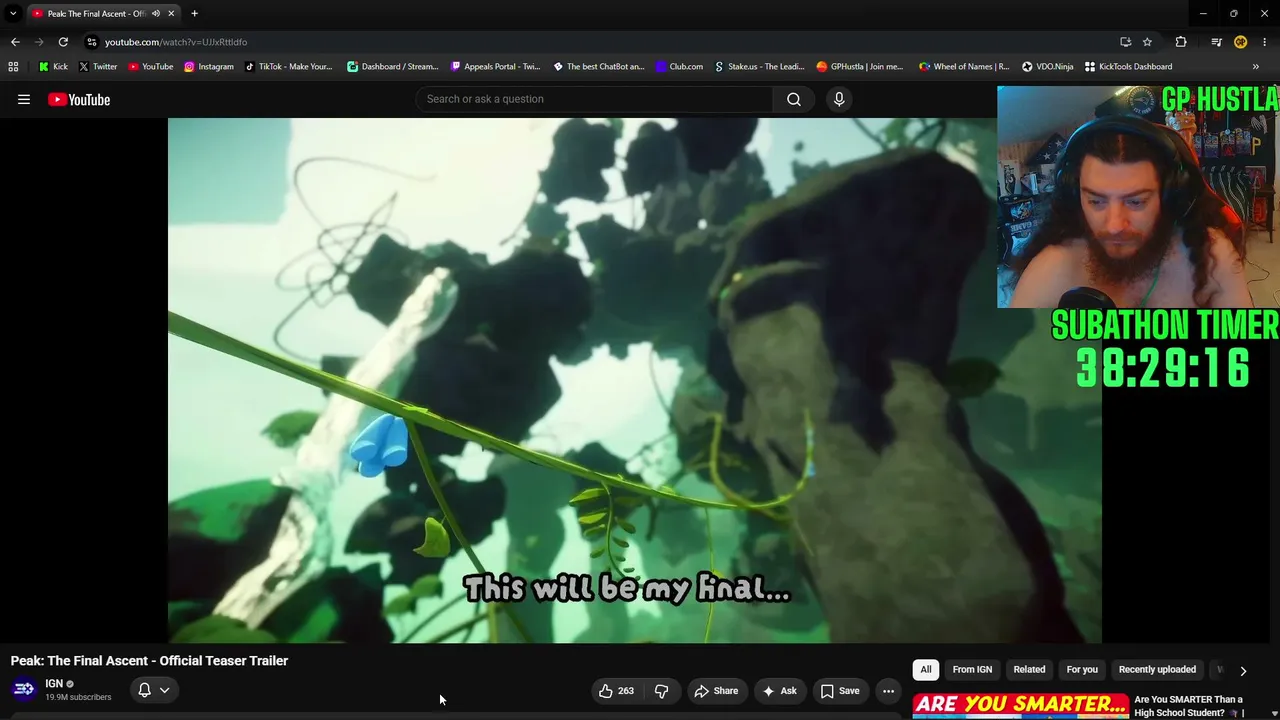Image resolution: width=1280 pixels, height=720 pixels.
Task: Open the best ChatBot bookmark
Action: coord(598,67)
